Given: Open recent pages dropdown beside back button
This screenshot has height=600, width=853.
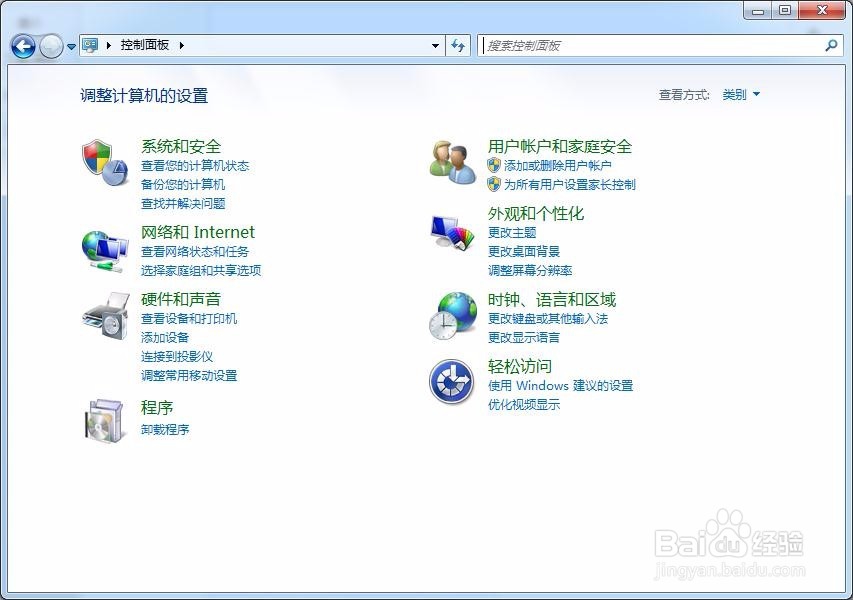Looking at the screenshot, I should [x=70, y=46].
